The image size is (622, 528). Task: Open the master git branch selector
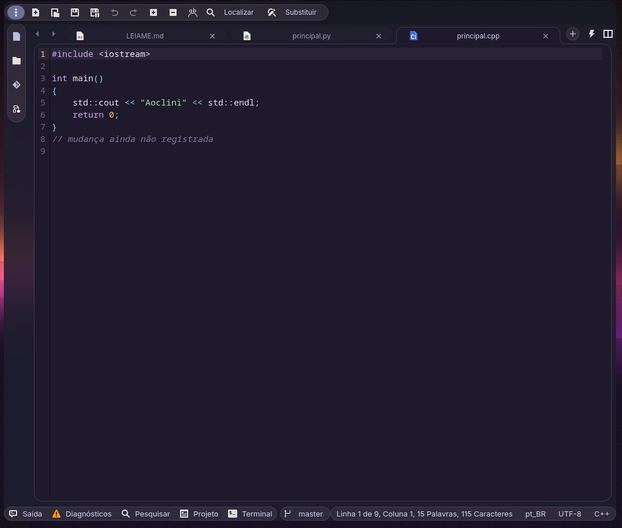pyautogui.click(x=304, y=514)
